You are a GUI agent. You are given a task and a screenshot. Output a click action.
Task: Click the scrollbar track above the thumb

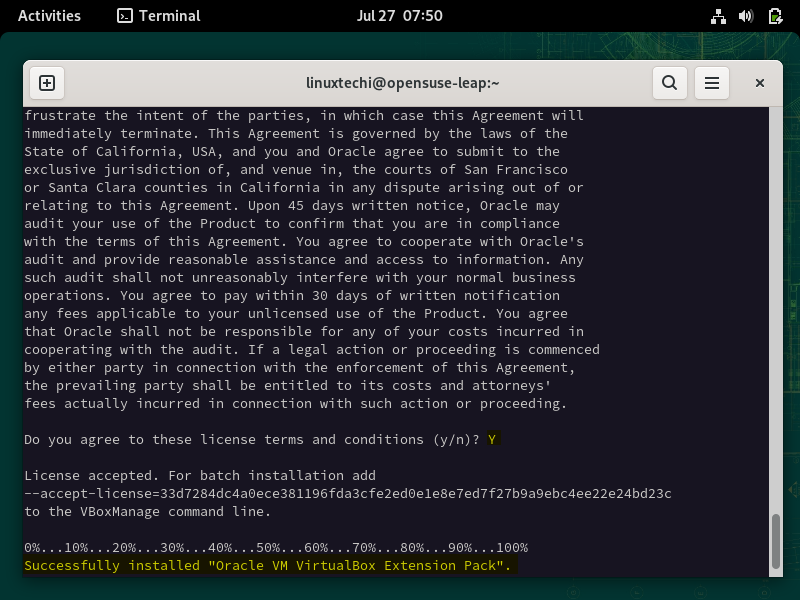click(776, 310)
